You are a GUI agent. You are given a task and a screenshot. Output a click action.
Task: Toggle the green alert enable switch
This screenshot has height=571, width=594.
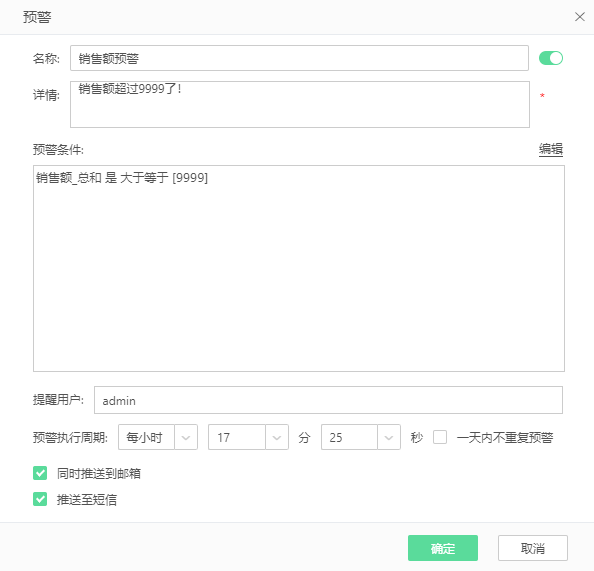tap(551, 58)
